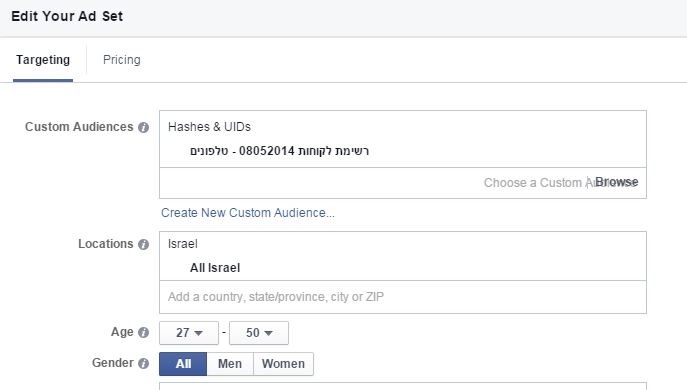
Task: Click the Hashes & UIDs audience group
Action: point(209,127)
